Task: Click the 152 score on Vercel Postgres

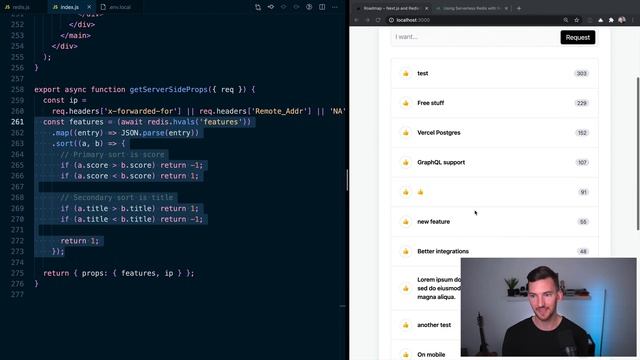Action: pos(582,133)
